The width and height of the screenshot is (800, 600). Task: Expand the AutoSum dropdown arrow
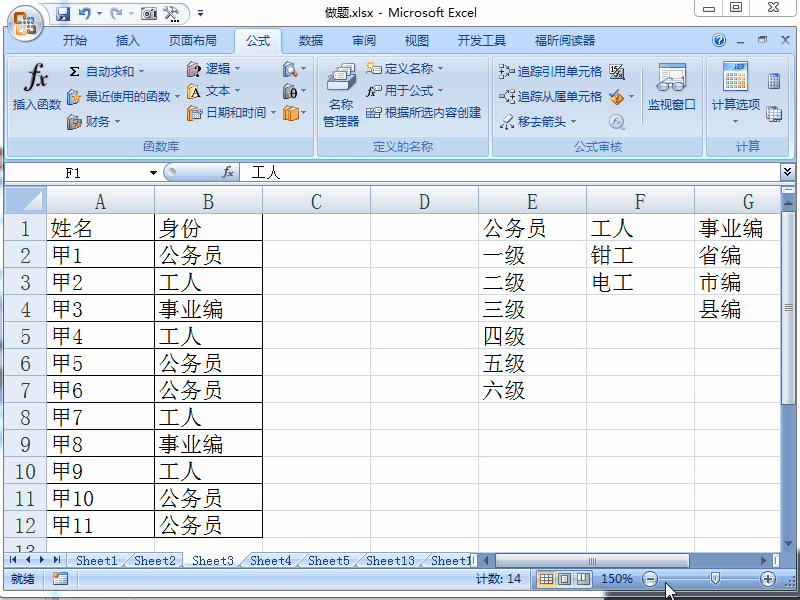coord(141,71)
